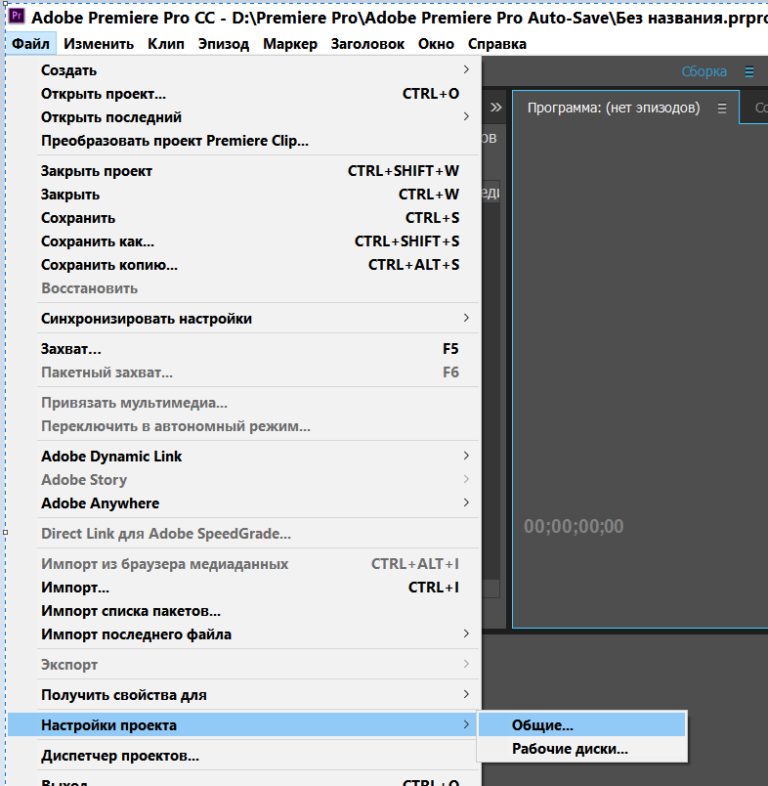Open the Заголовок menu

367,44
